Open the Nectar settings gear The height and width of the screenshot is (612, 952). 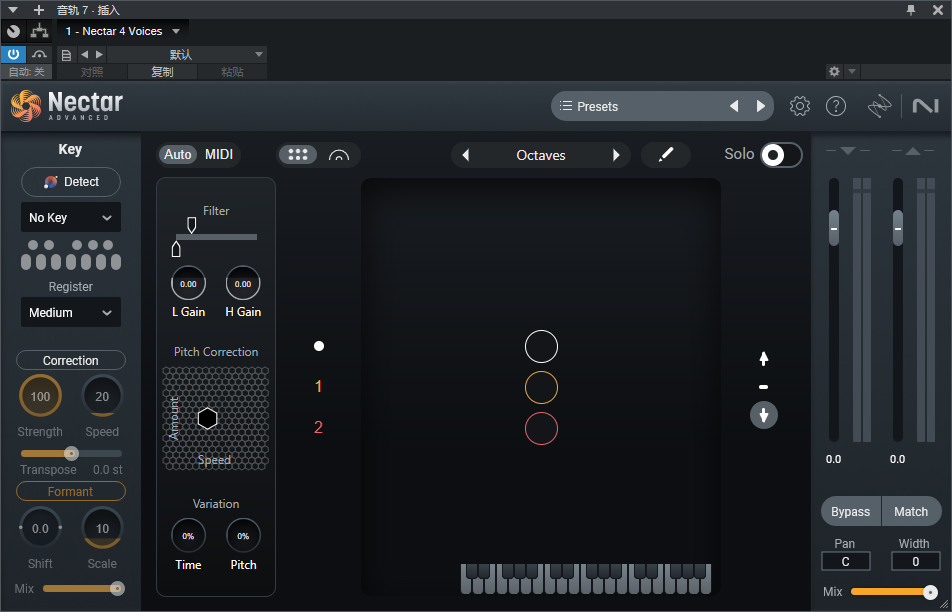point(800,106)
